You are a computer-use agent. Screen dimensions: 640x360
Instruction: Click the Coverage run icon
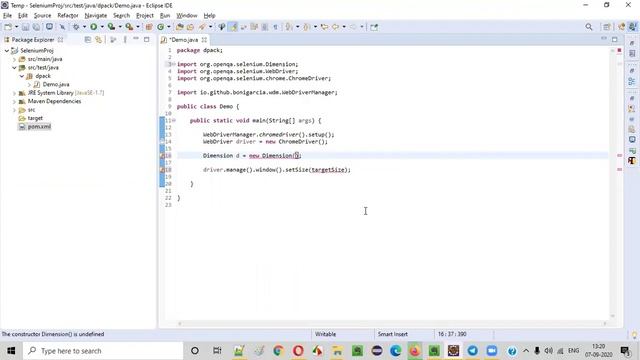click(x=111, y=27)
